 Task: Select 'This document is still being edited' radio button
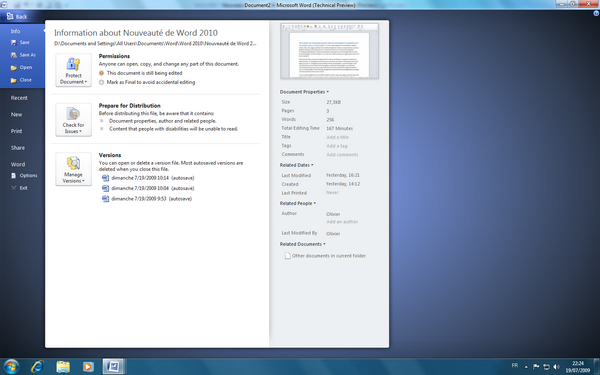[x=101, y=73]
